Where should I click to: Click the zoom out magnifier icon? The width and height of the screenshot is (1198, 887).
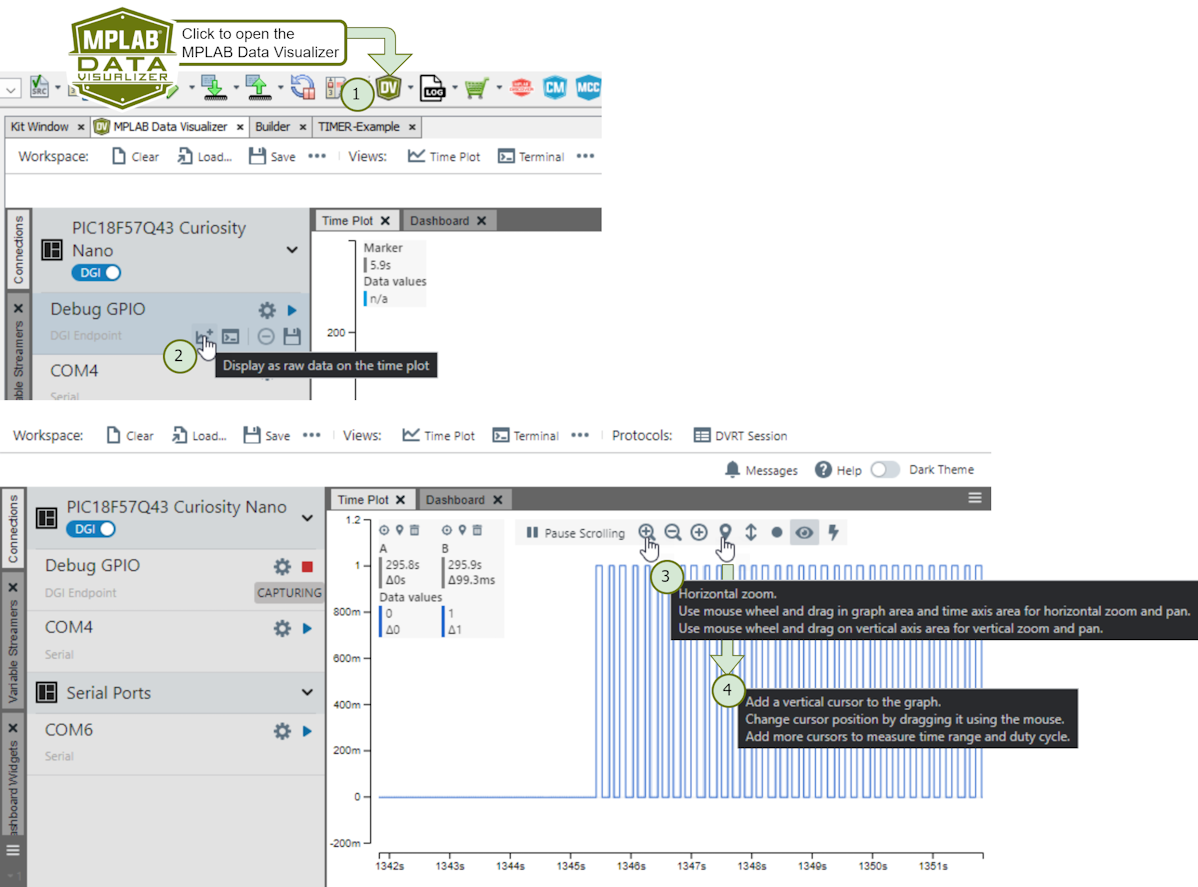click(x=673, y=533)
